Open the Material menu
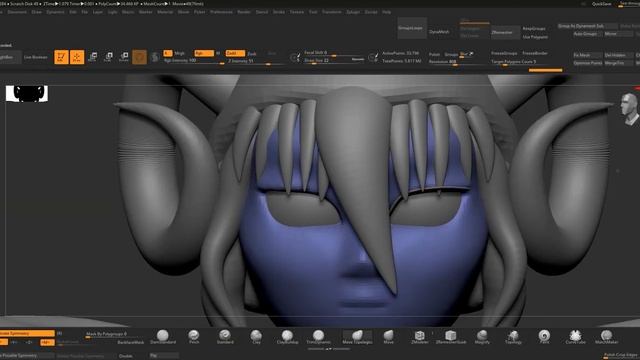Viewport: 640px width, 360px height. [165, 12]
